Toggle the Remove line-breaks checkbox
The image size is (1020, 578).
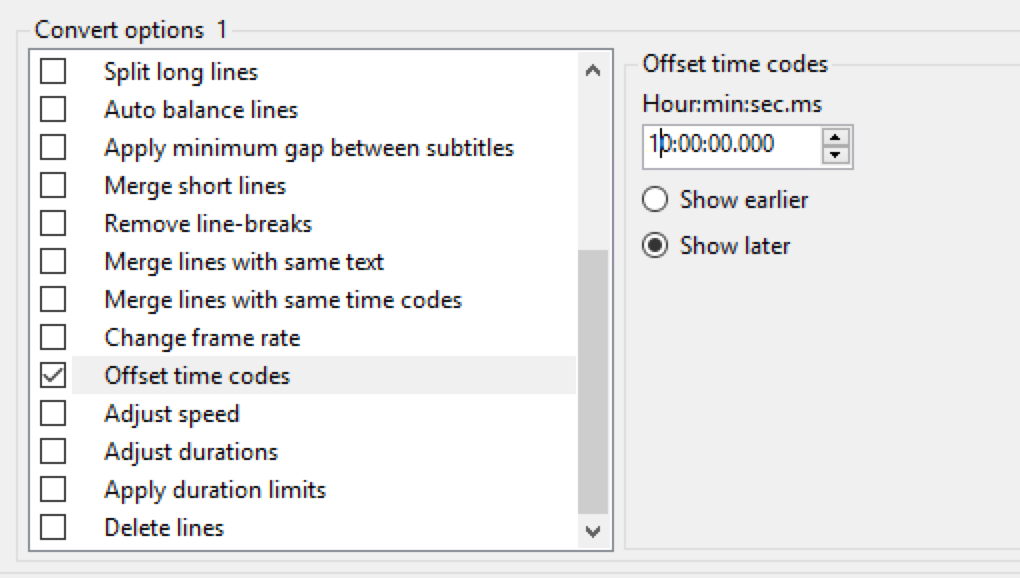coord(52,224)
